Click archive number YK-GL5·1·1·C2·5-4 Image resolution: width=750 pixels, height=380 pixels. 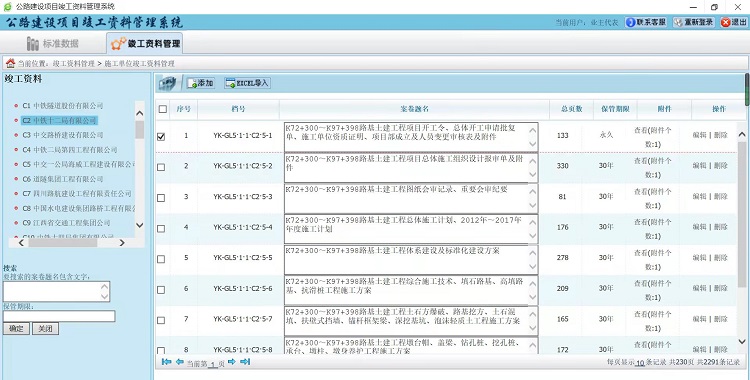(x=243, y=227)
